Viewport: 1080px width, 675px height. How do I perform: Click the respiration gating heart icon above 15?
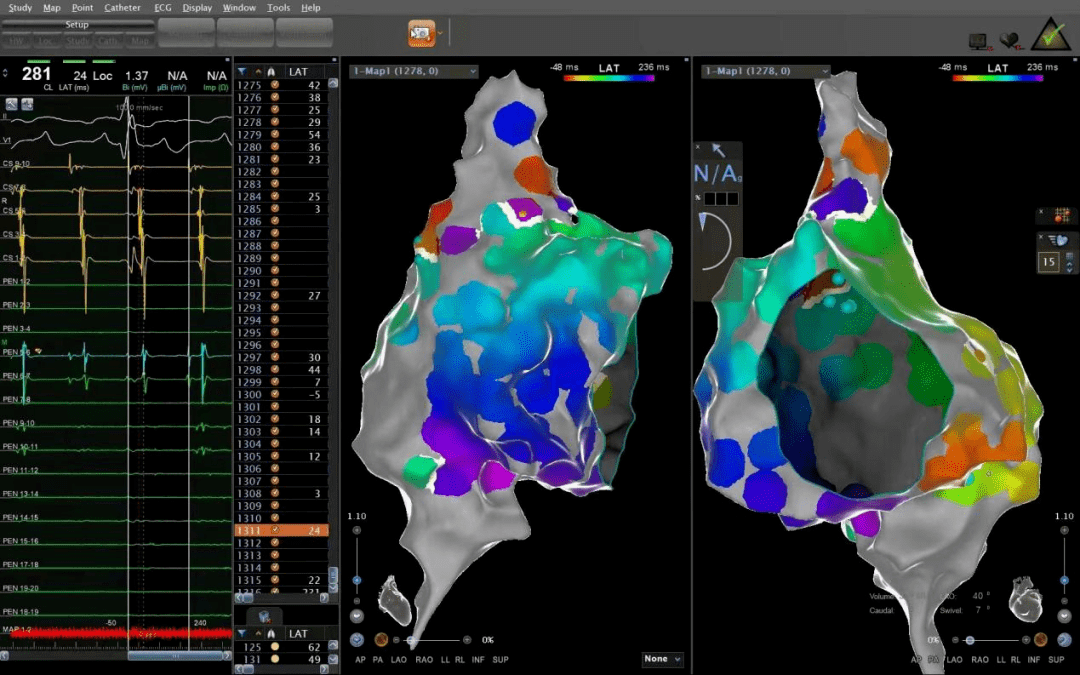pos(1061,240)
